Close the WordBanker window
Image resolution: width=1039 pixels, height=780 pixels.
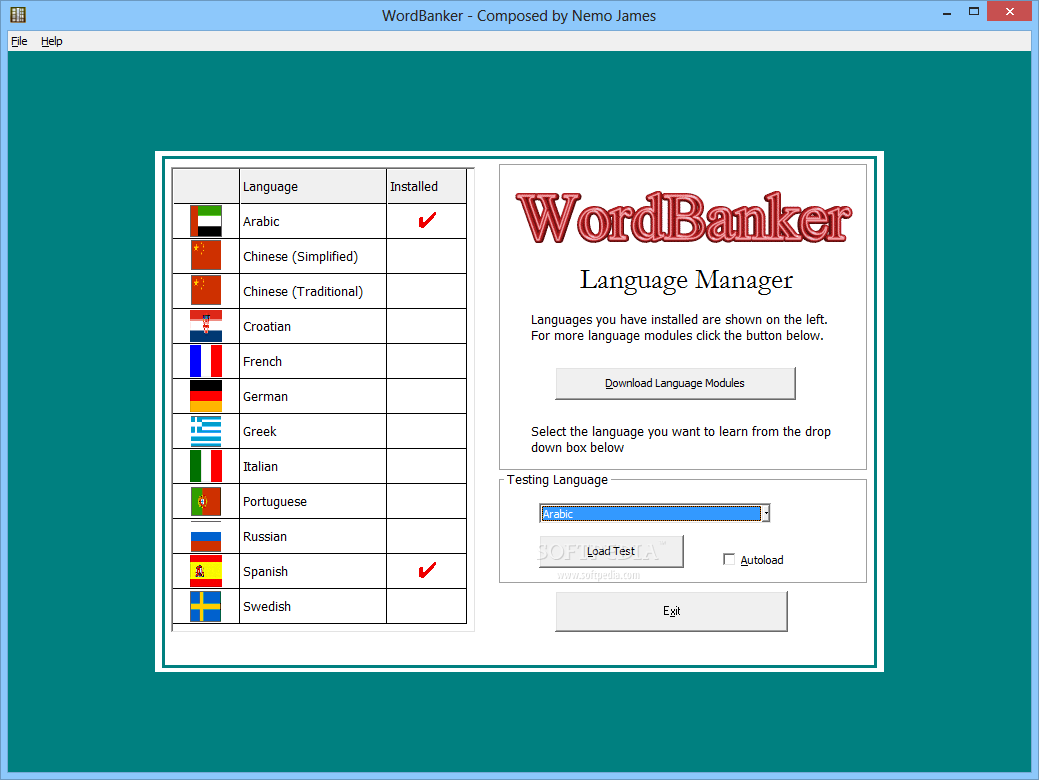1010,12
